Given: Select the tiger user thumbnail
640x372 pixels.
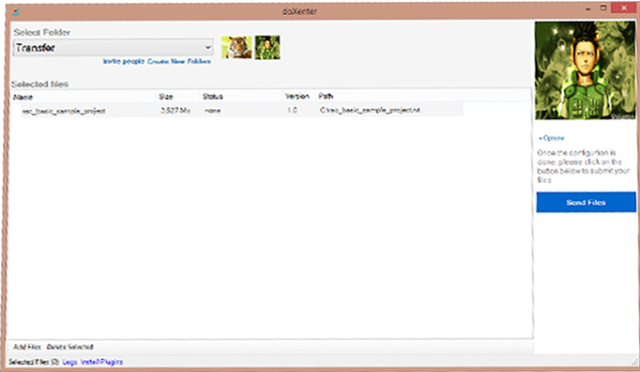Looking at the screenshot, I should point(237,47).
